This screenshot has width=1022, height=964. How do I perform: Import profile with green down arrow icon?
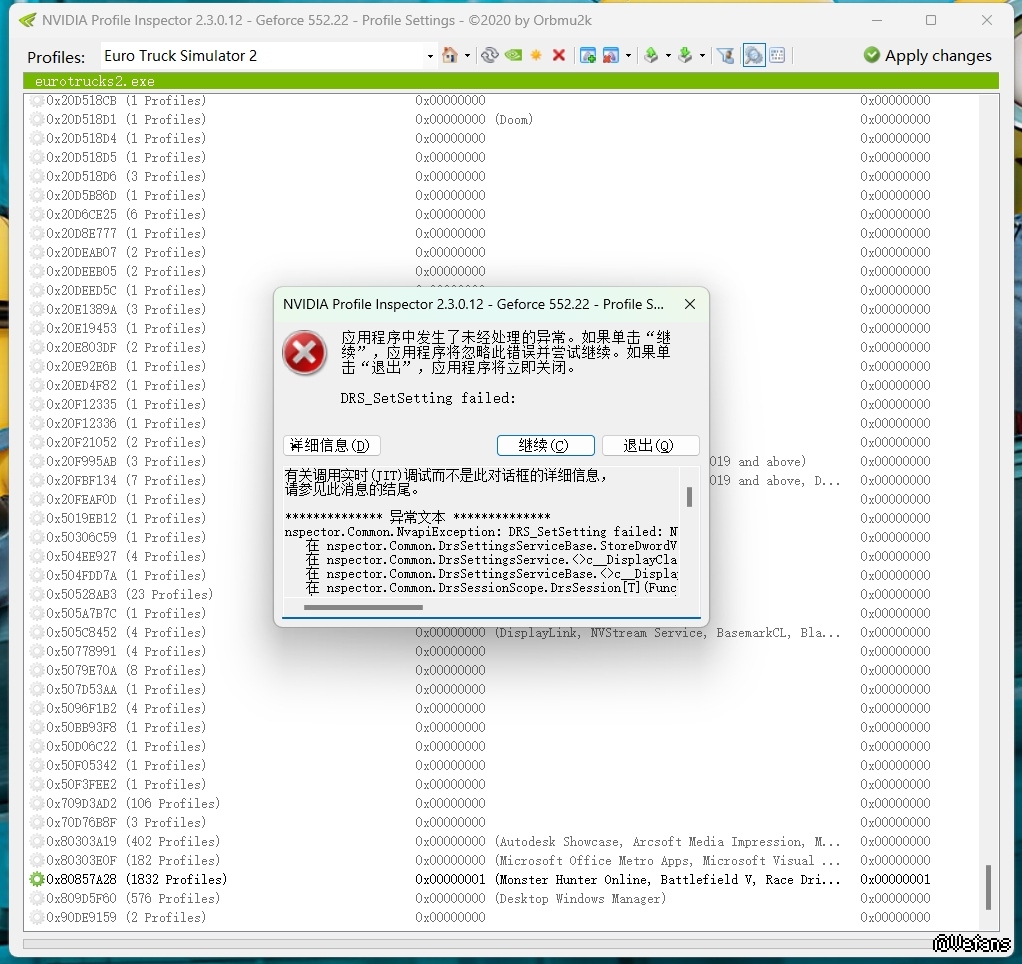(685, 55)
